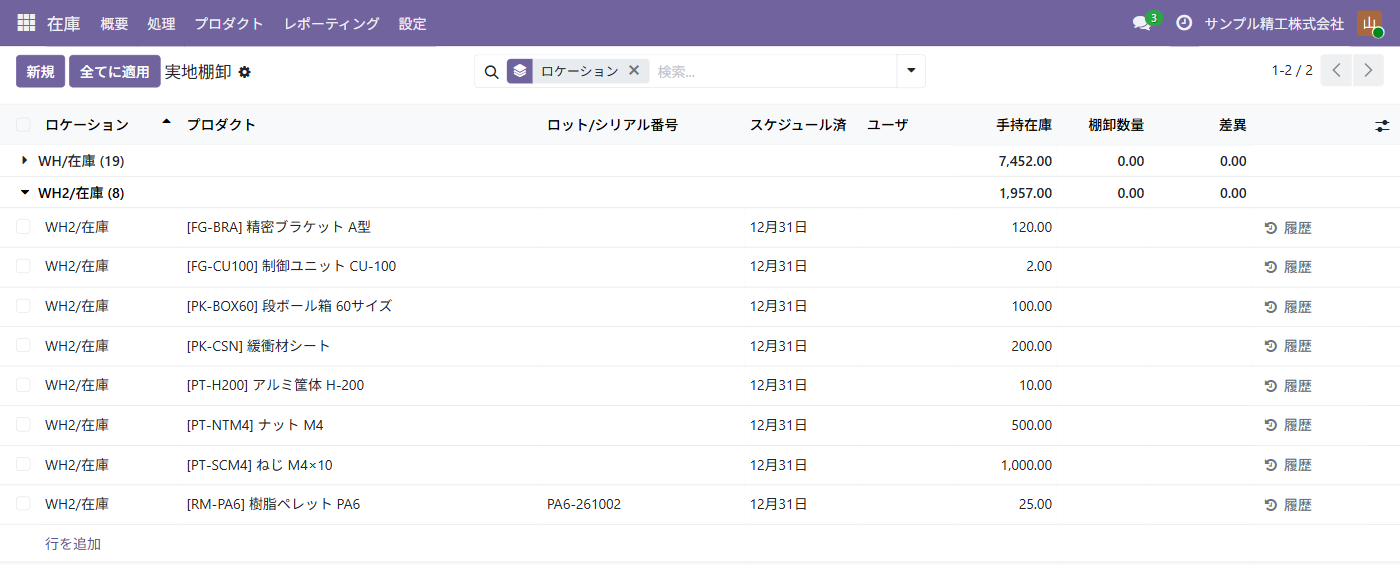The height and width of the screenshot is (565, 1400).
Task: Open 履歴 for 精密ブラケット A型
Action: coord(1288,228)
